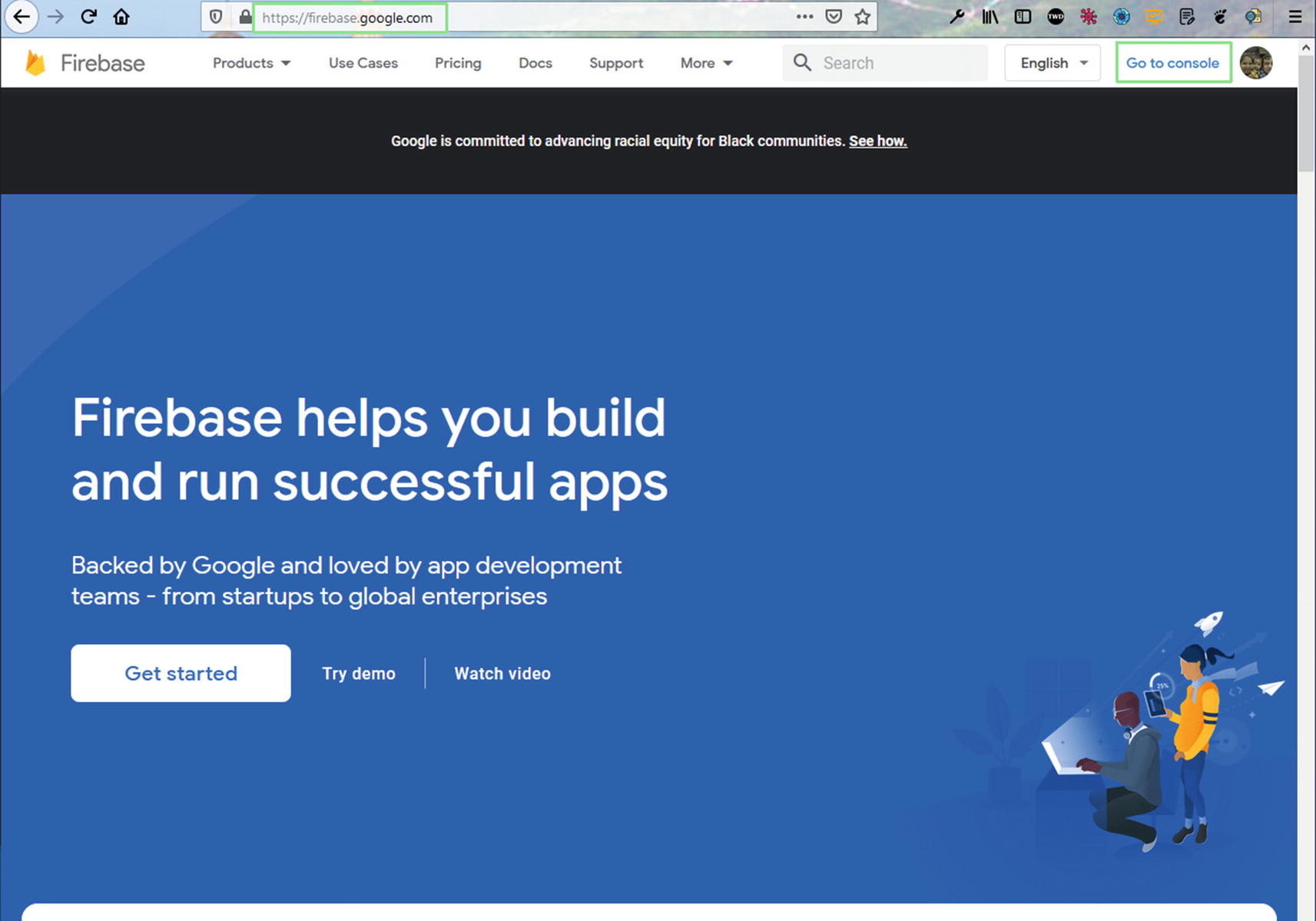Open the wrench developer tools icon
Screen dimensions: 1316x921
[956, 17]
